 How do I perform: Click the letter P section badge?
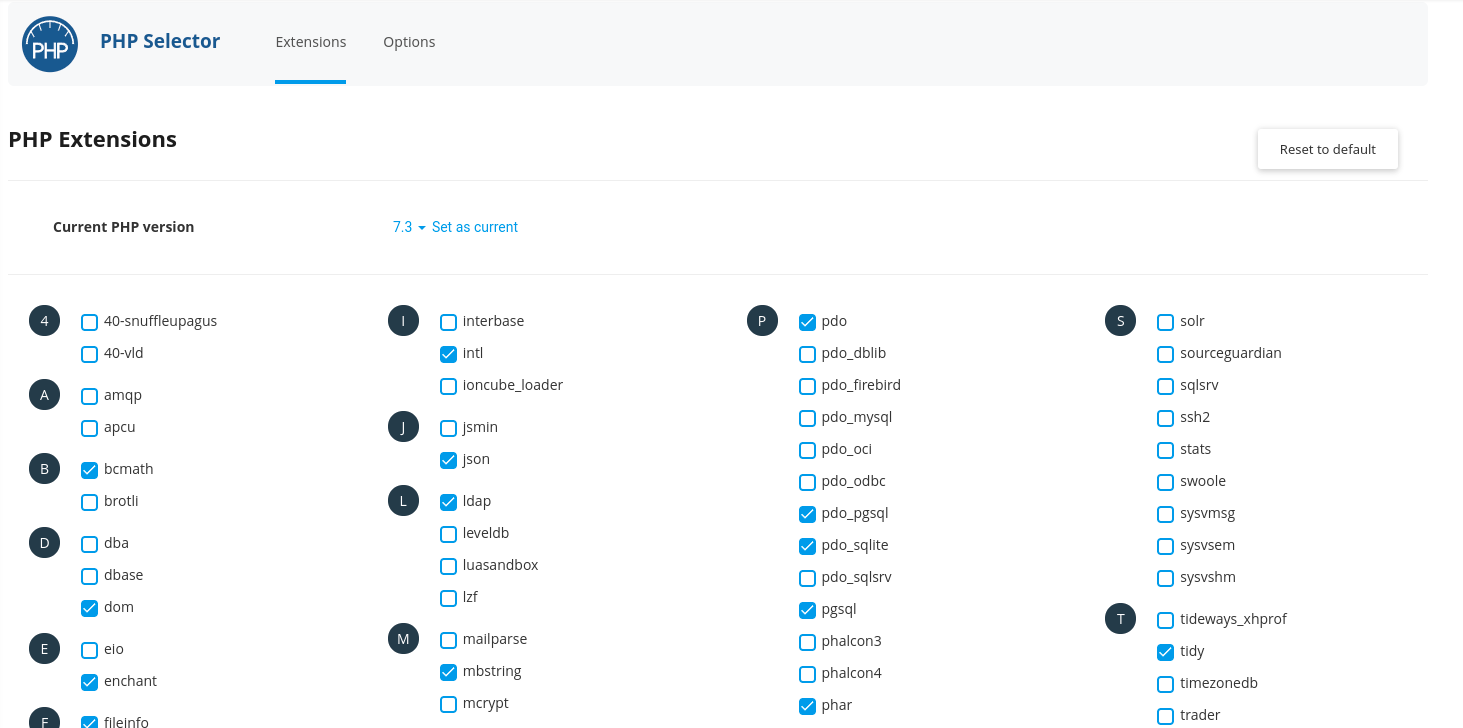pos(762,322)
